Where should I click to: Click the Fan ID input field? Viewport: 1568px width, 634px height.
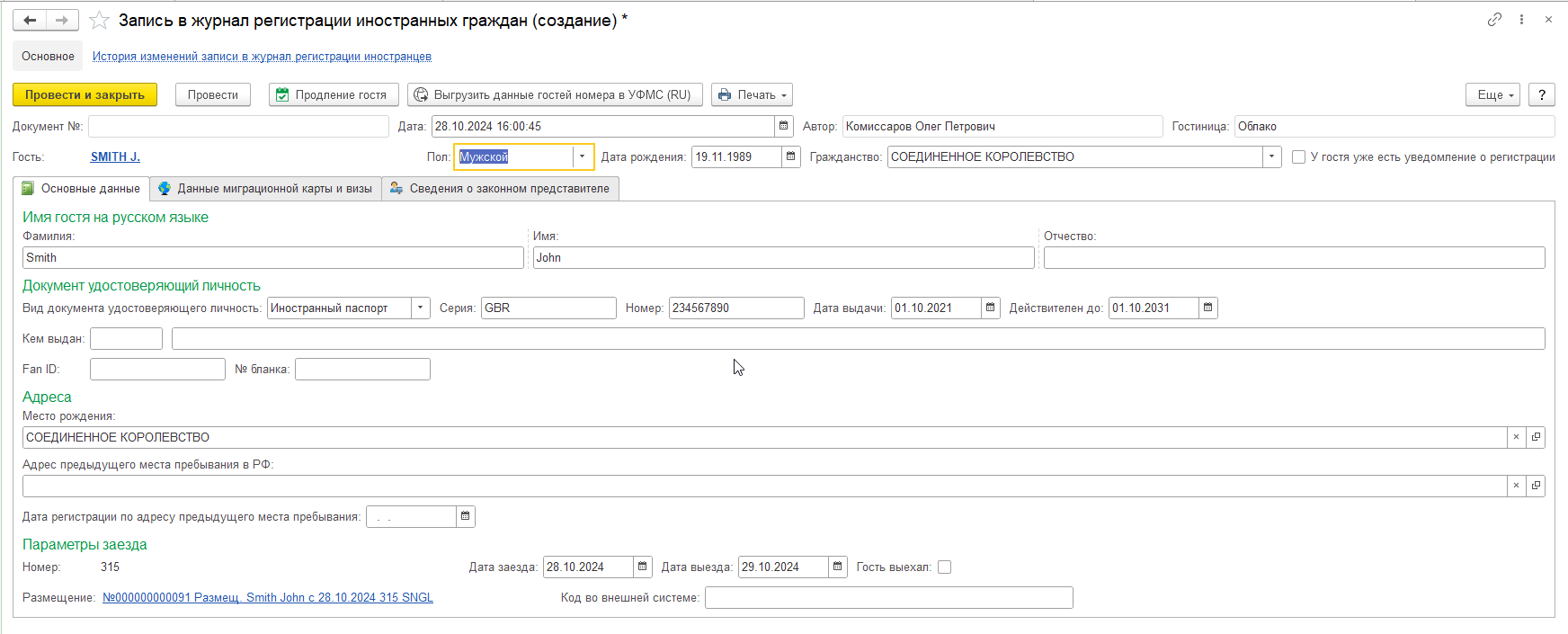157,369
